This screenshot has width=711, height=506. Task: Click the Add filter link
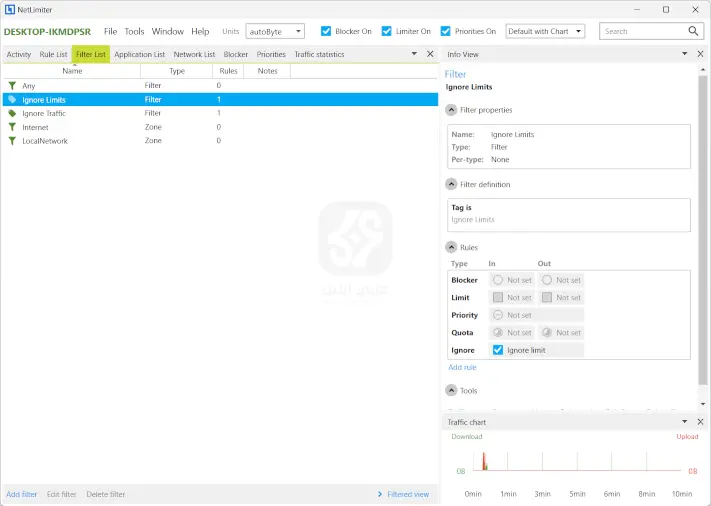point(22,494)
